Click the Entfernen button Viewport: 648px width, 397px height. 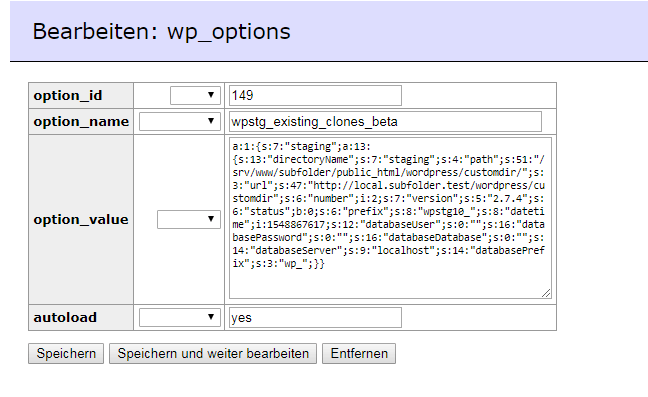coord(359,354)
